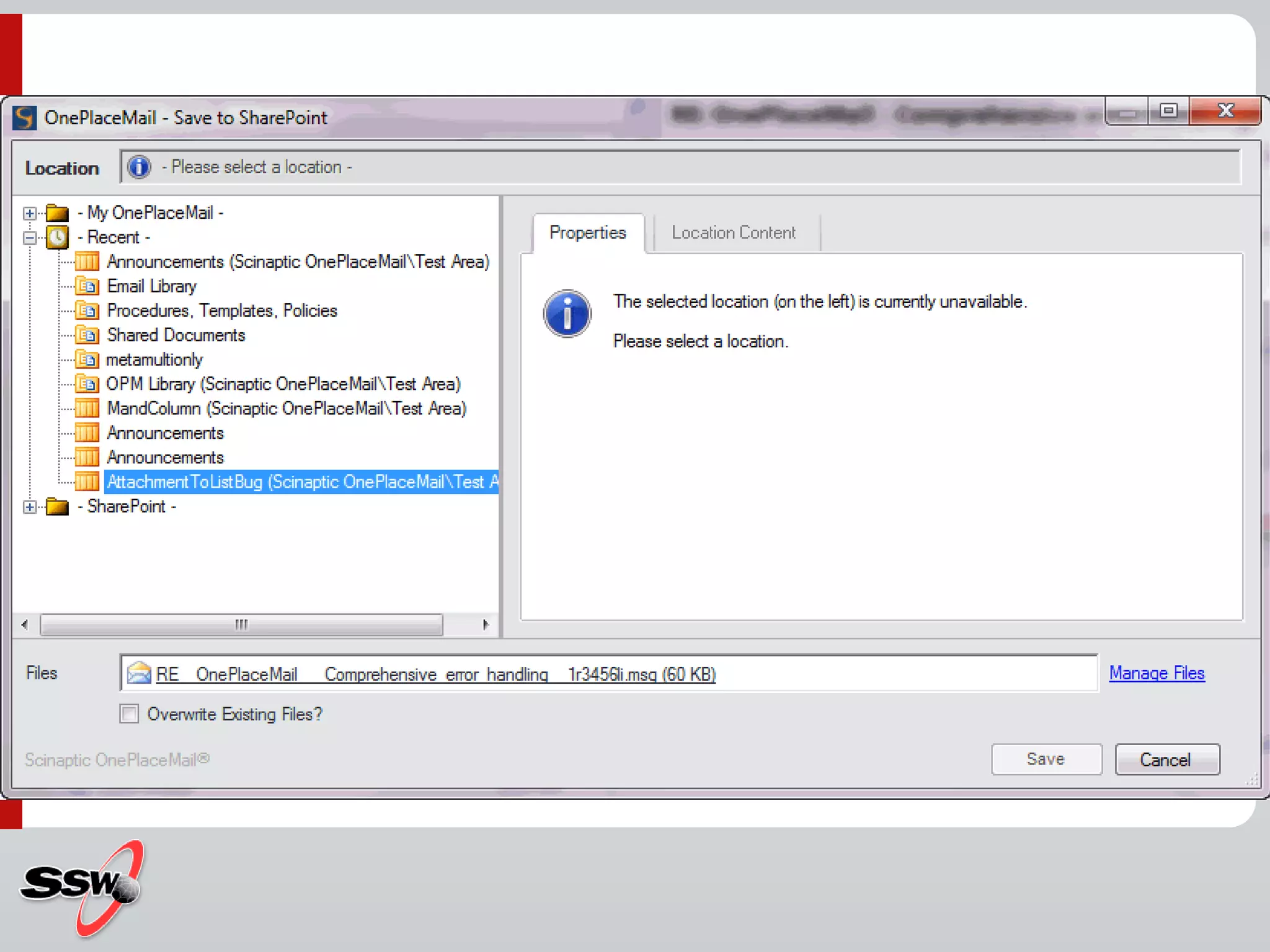The height and width of the screenshot is (952, 1270).
Task: Click the Recent clock icon
Action: click(58, 237)
